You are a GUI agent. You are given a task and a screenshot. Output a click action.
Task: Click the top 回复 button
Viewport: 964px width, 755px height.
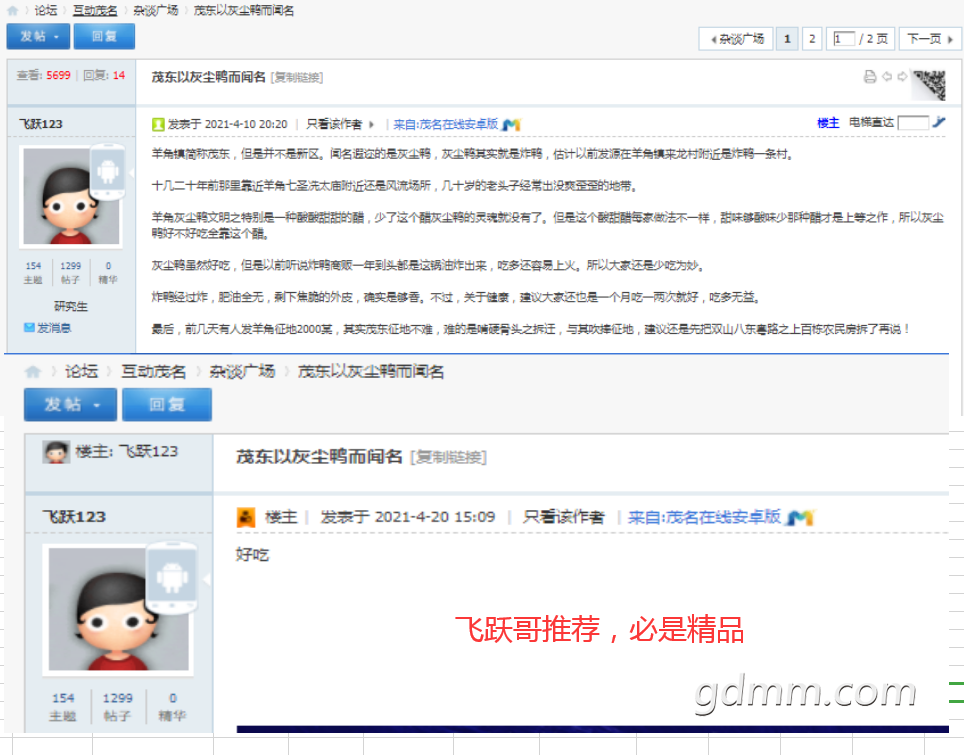[x=104, y=36]
